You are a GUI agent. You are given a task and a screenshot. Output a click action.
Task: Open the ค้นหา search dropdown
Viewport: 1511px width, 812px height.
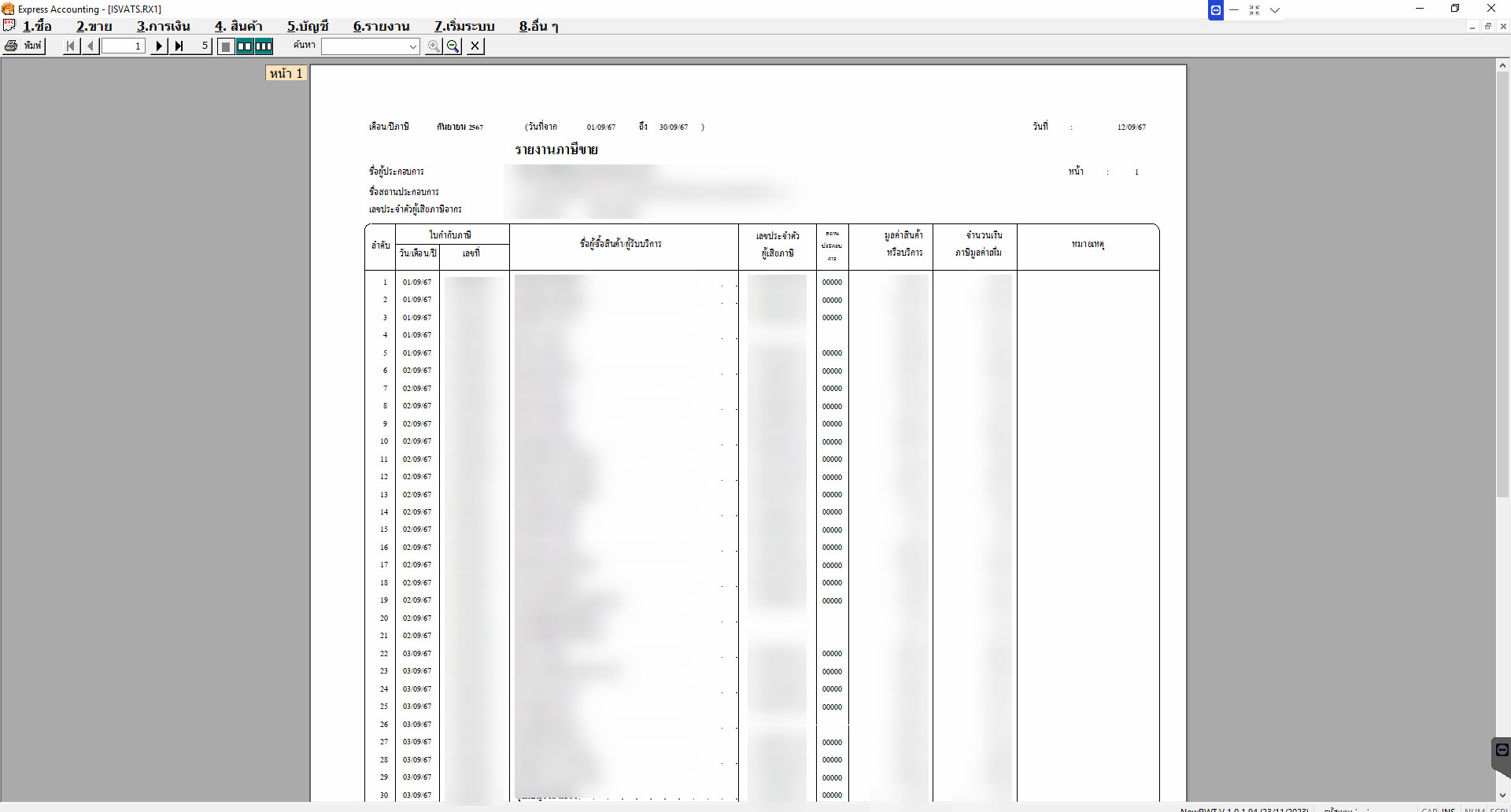(412, 46)
